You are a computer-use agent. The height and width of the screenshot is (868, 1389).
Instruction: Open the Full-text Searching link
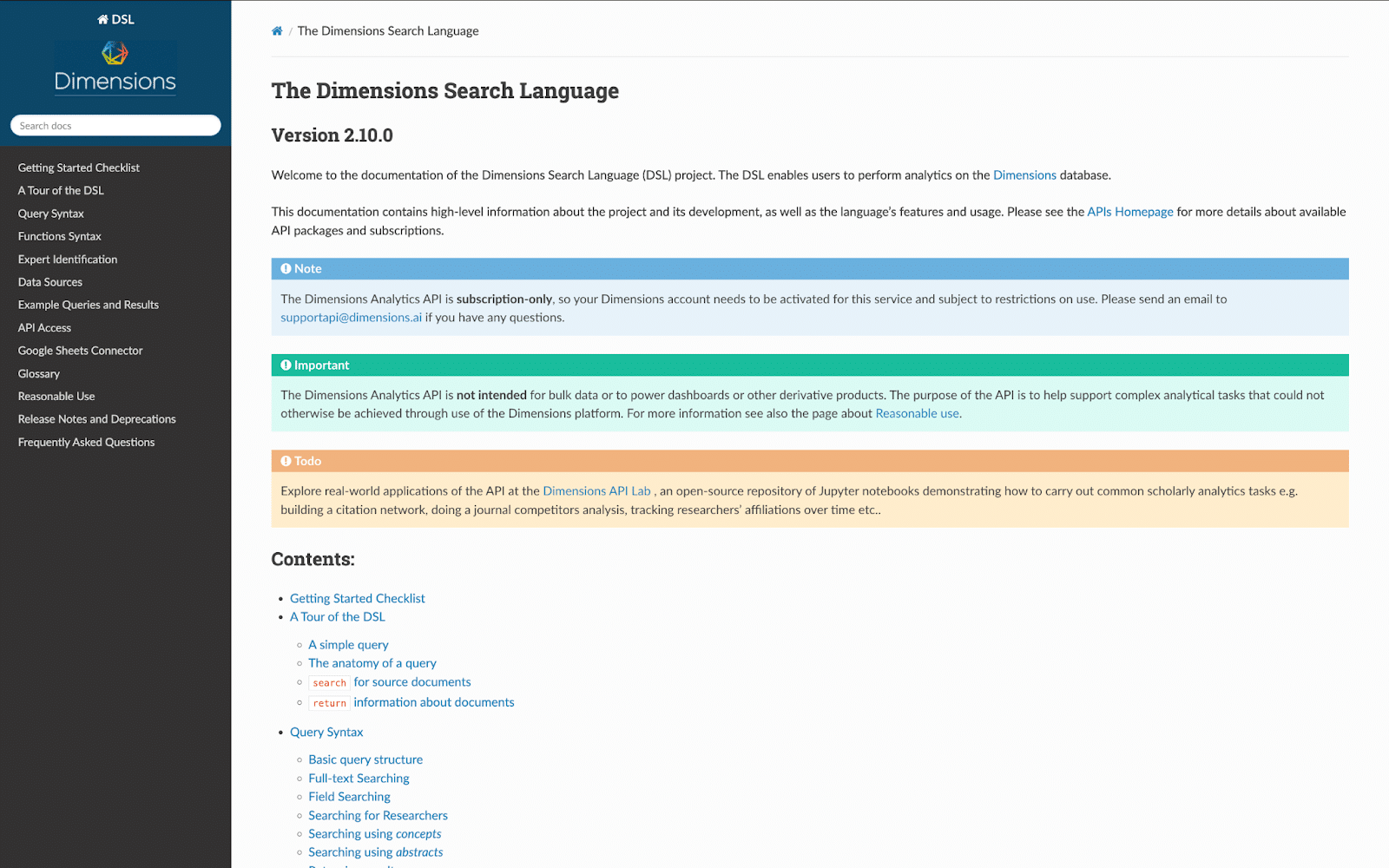359,779
